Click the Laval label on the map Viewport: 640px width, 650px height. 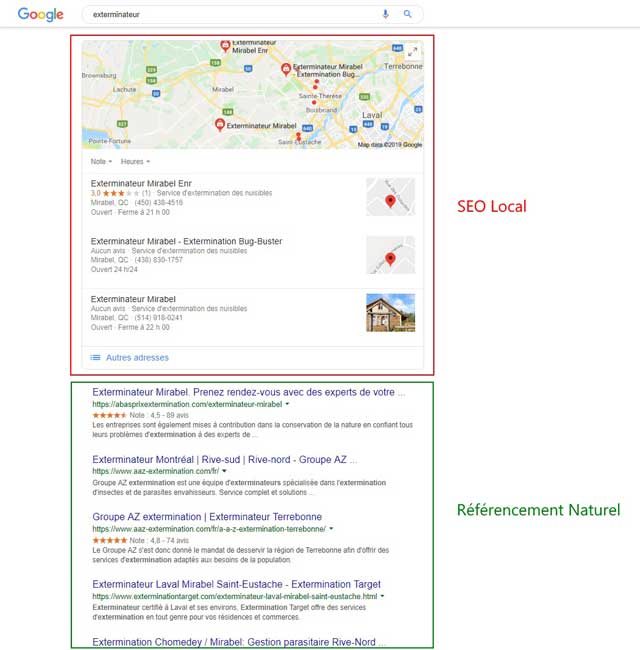coord(372,115)
